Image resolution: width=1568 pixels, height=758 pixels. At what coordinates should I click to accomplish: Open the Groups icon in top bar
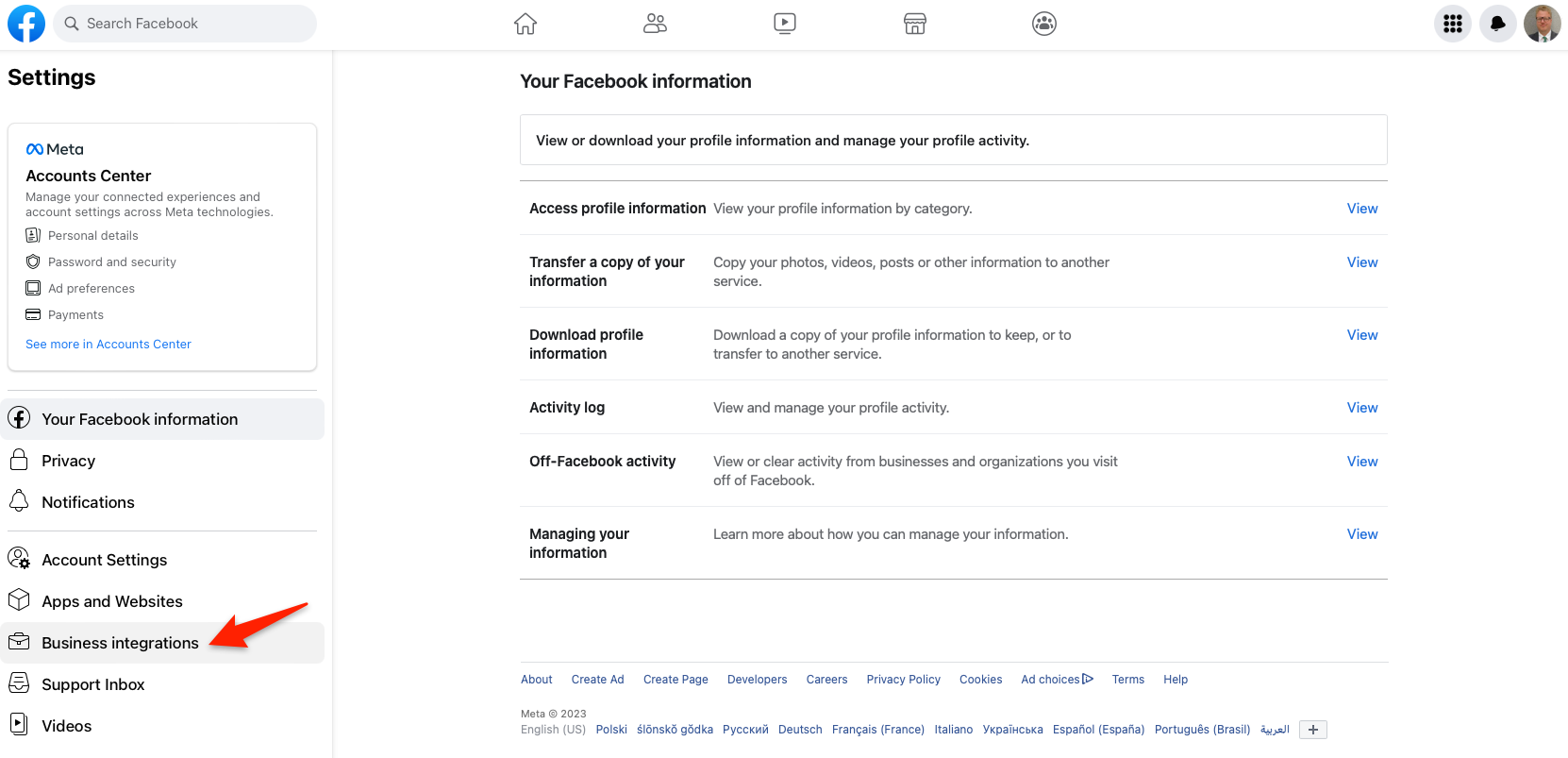pyautogui.click(x=1043, y=24)
